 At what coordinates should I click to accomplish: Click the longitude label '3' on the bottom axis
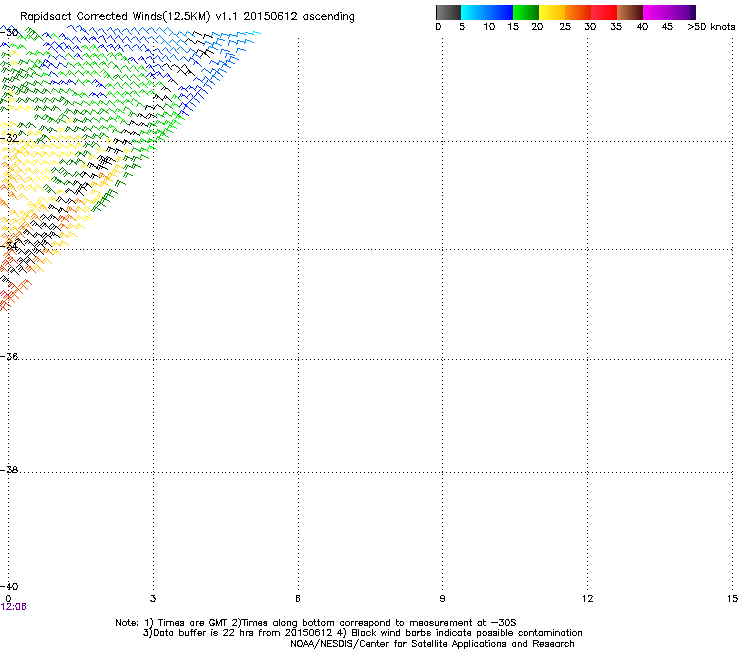click(x=153, y=599)
